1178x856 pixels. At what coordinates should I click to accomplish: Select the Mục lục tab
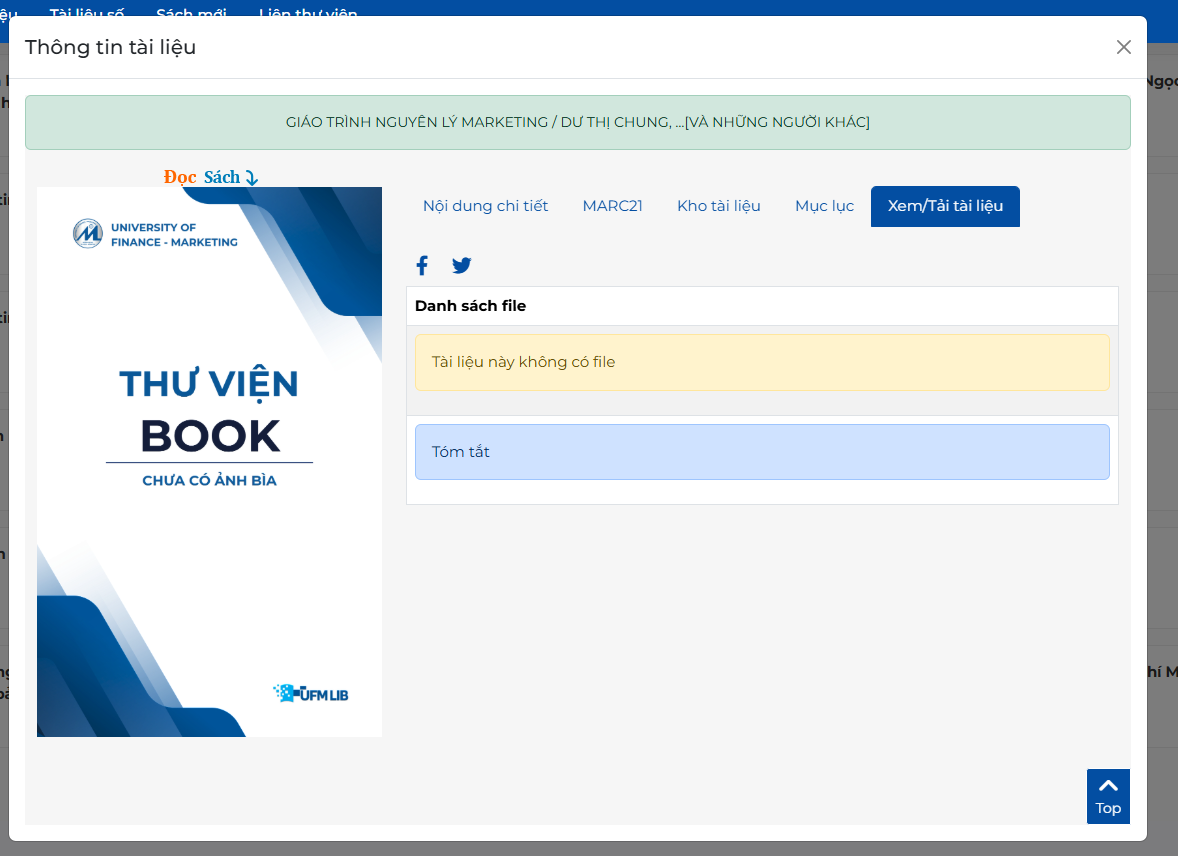point(824,206)
